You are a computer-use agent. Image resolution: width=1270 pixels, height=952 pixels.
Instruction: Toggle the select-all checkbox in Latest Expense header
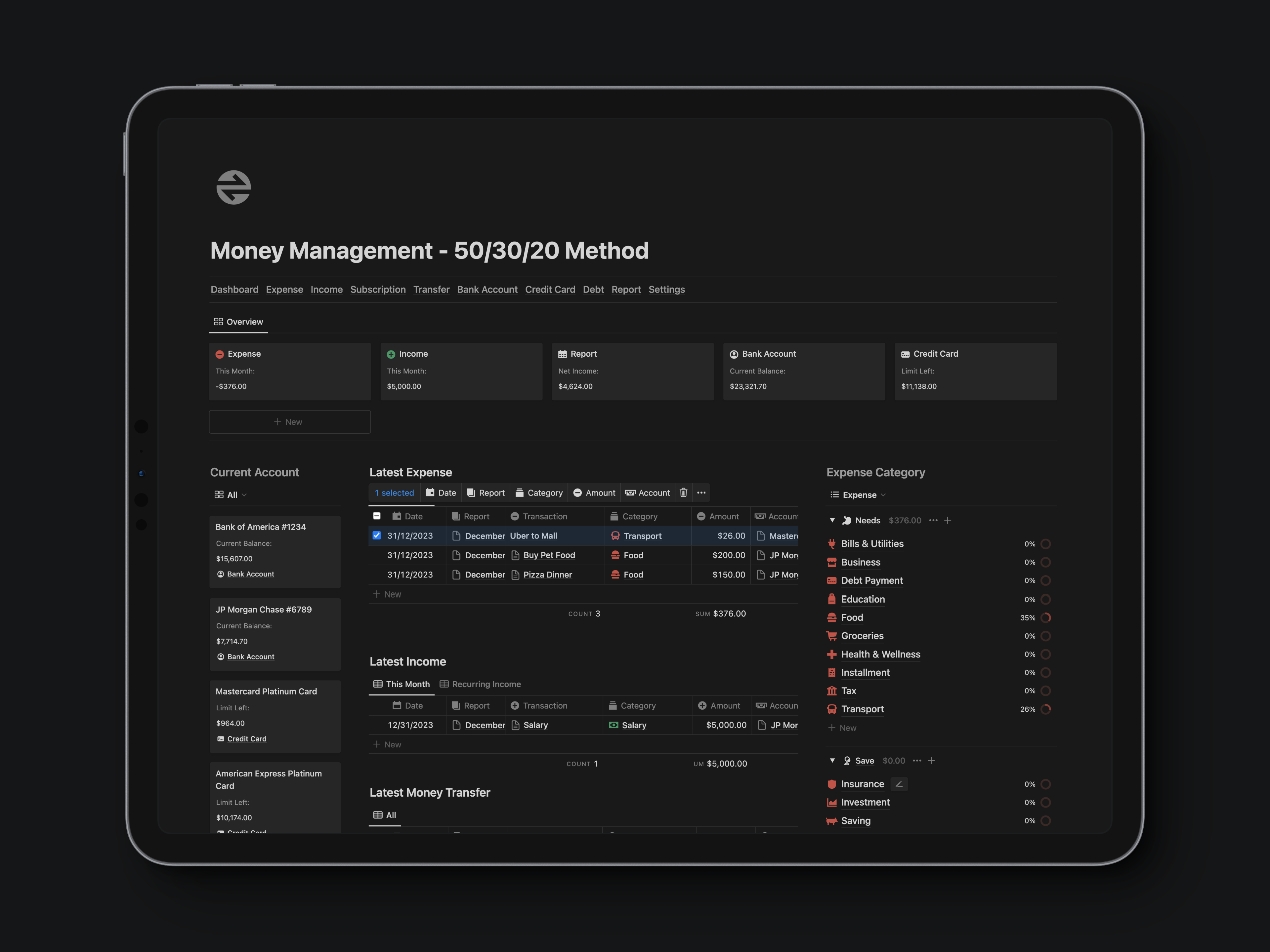[377, 516]
